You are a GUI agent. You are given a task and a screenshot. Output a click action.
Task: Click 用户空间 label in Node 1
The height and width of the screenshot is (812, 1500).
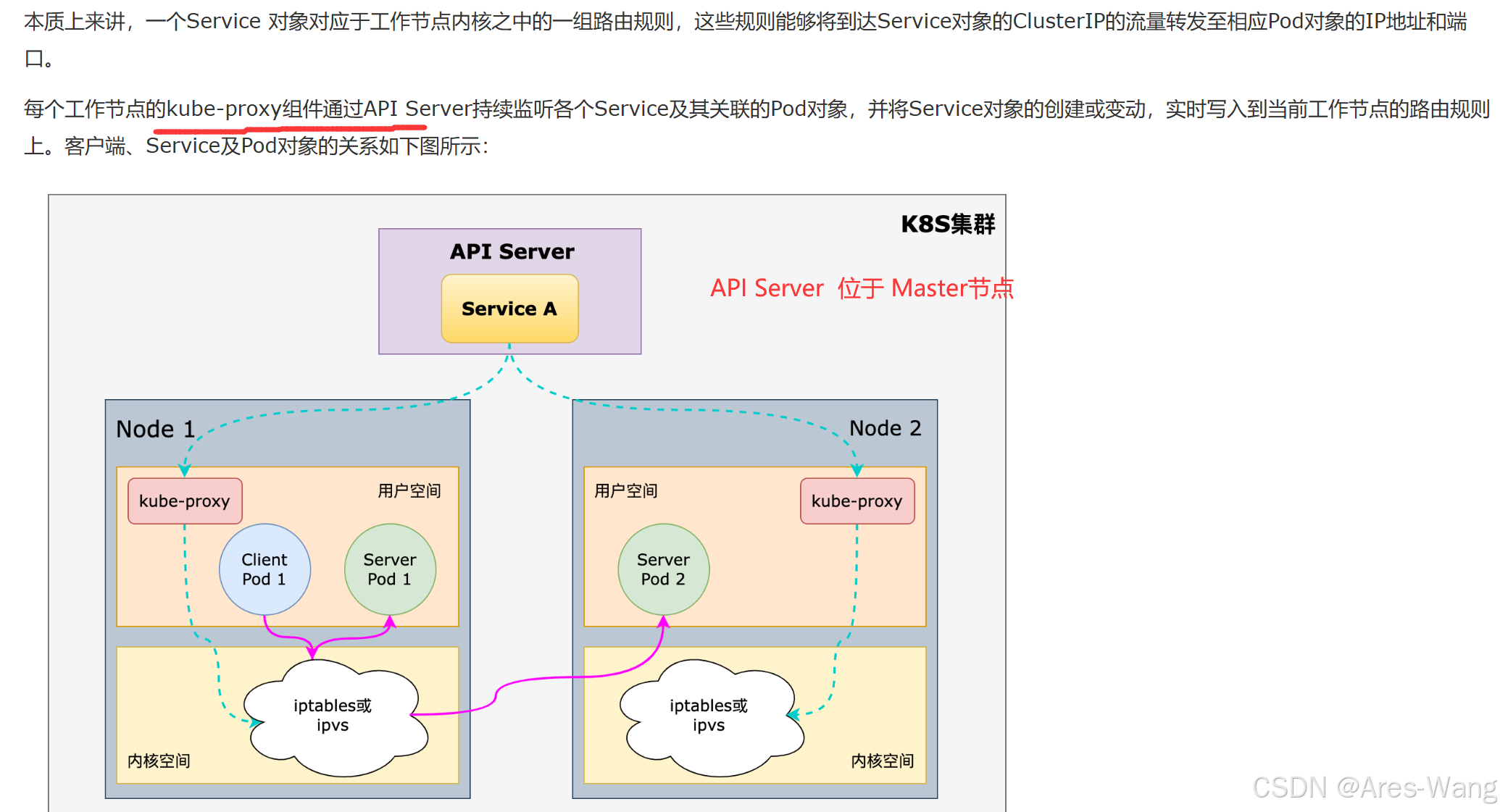pos(409,491)
